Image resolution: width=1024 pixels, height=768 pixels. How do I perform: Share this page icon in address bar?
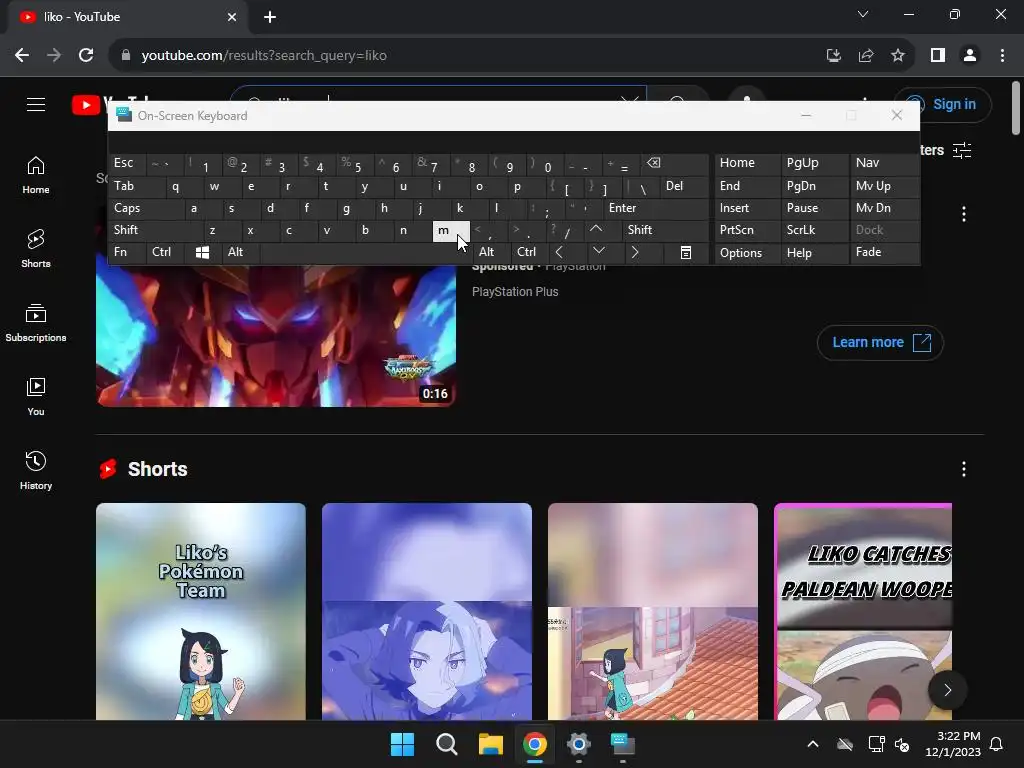(x=866, y=56)
